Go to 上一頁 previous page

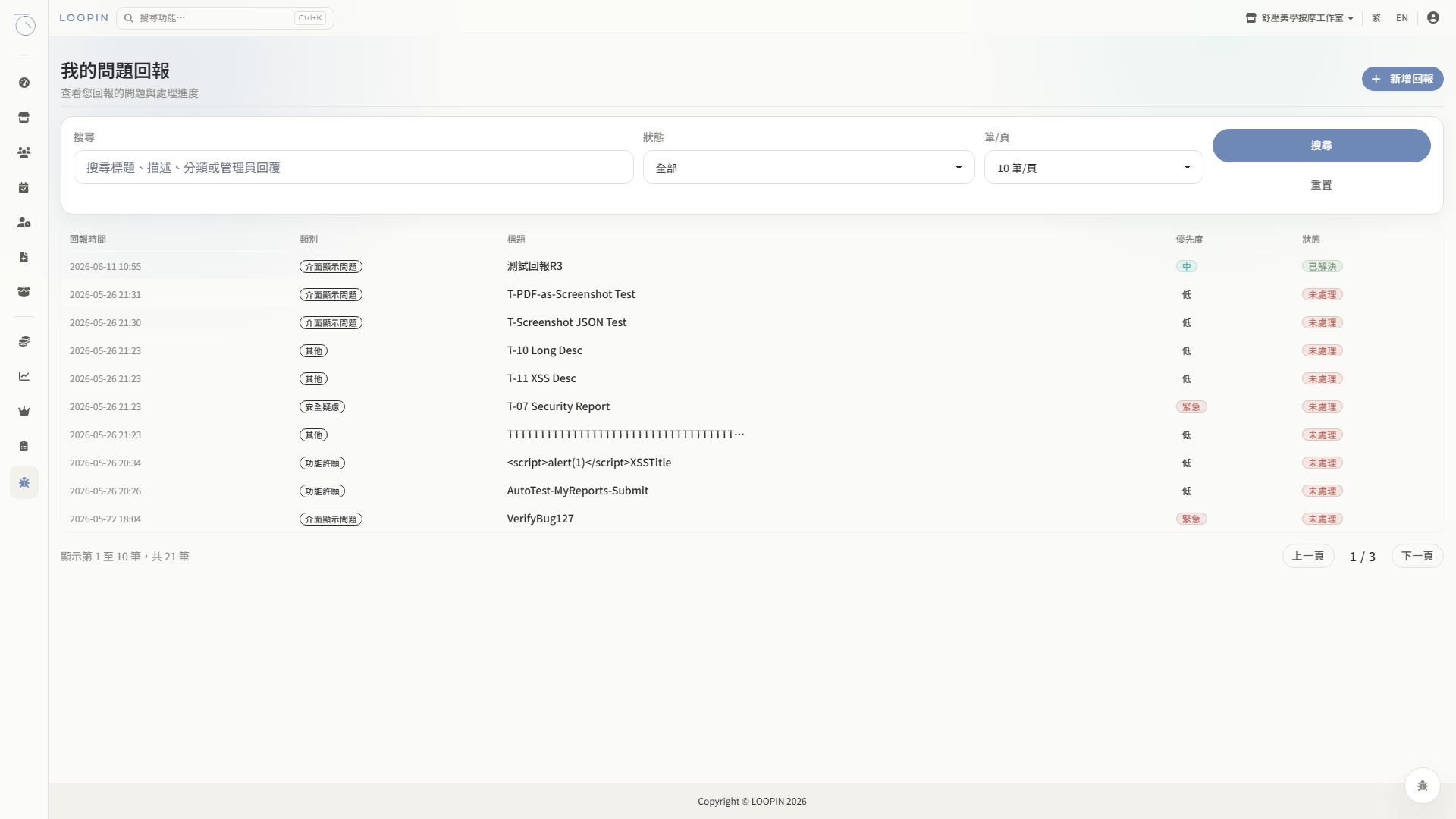click(x=1308, y=556)
